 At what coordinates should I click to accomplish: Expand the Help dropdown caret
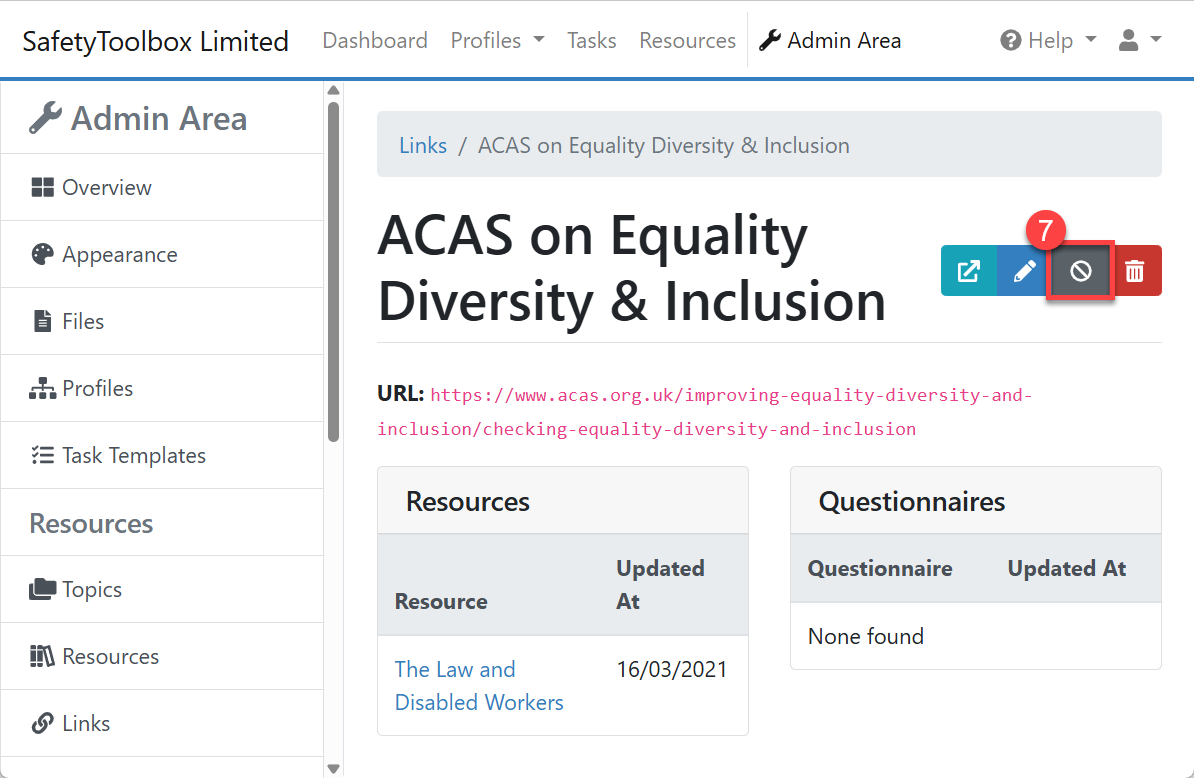pos(1090,40)
